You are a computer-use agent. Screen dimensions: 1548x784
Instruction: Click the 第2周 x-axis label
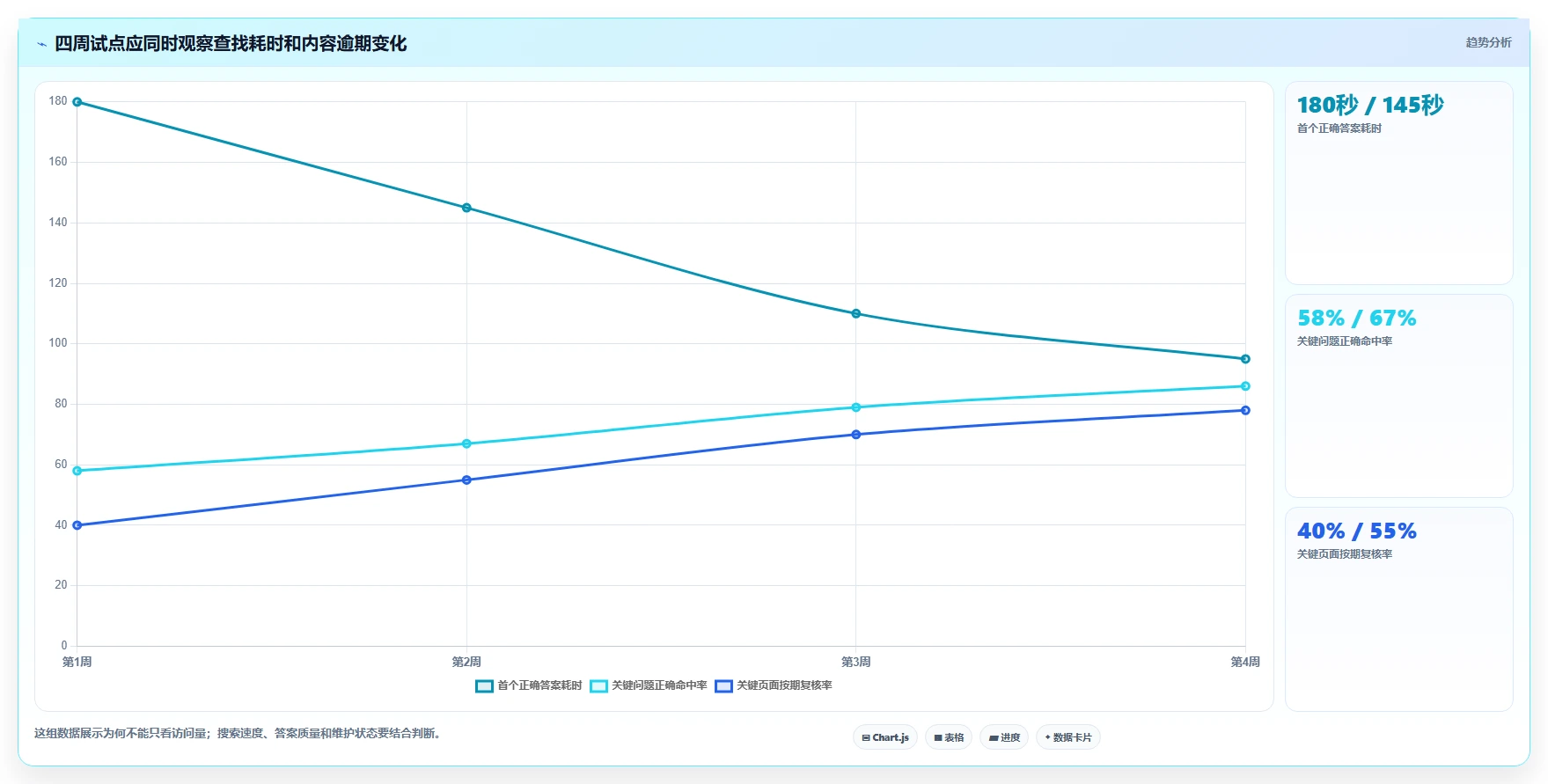[466, 662]
